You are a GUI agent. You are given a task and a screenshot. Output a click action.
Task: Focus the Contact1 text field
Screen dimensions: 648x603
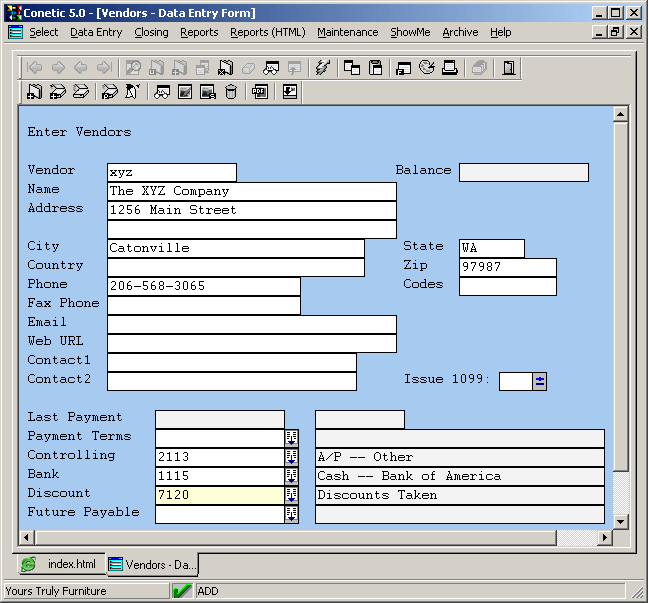(x=231, y=362)
